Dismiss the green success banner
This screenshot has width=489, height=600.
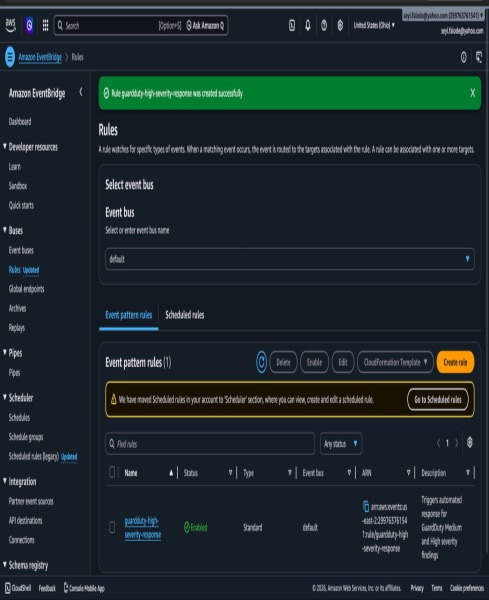pos(473,93)
